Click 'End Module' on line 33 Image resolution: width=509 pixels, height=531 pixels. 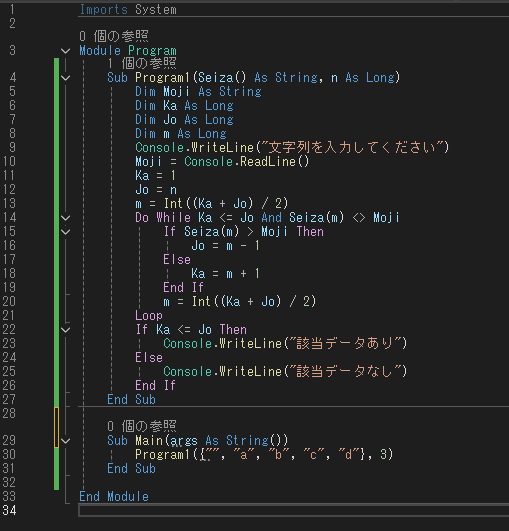click(114, 496)
